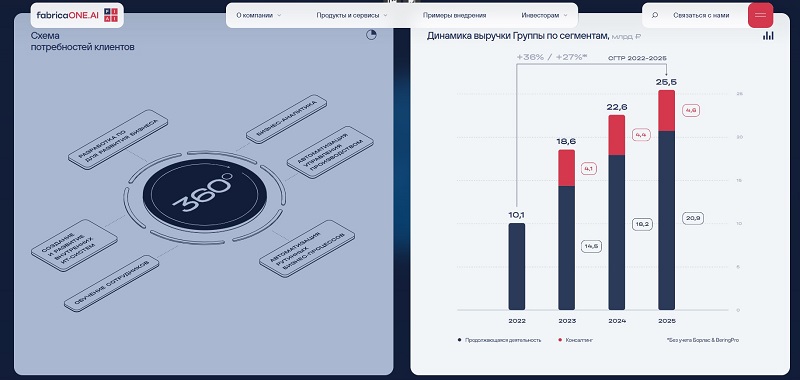The image size is (800, 380).
Task: Select the Бизнес-аналитика tile
Action: [x=286, y=119]
